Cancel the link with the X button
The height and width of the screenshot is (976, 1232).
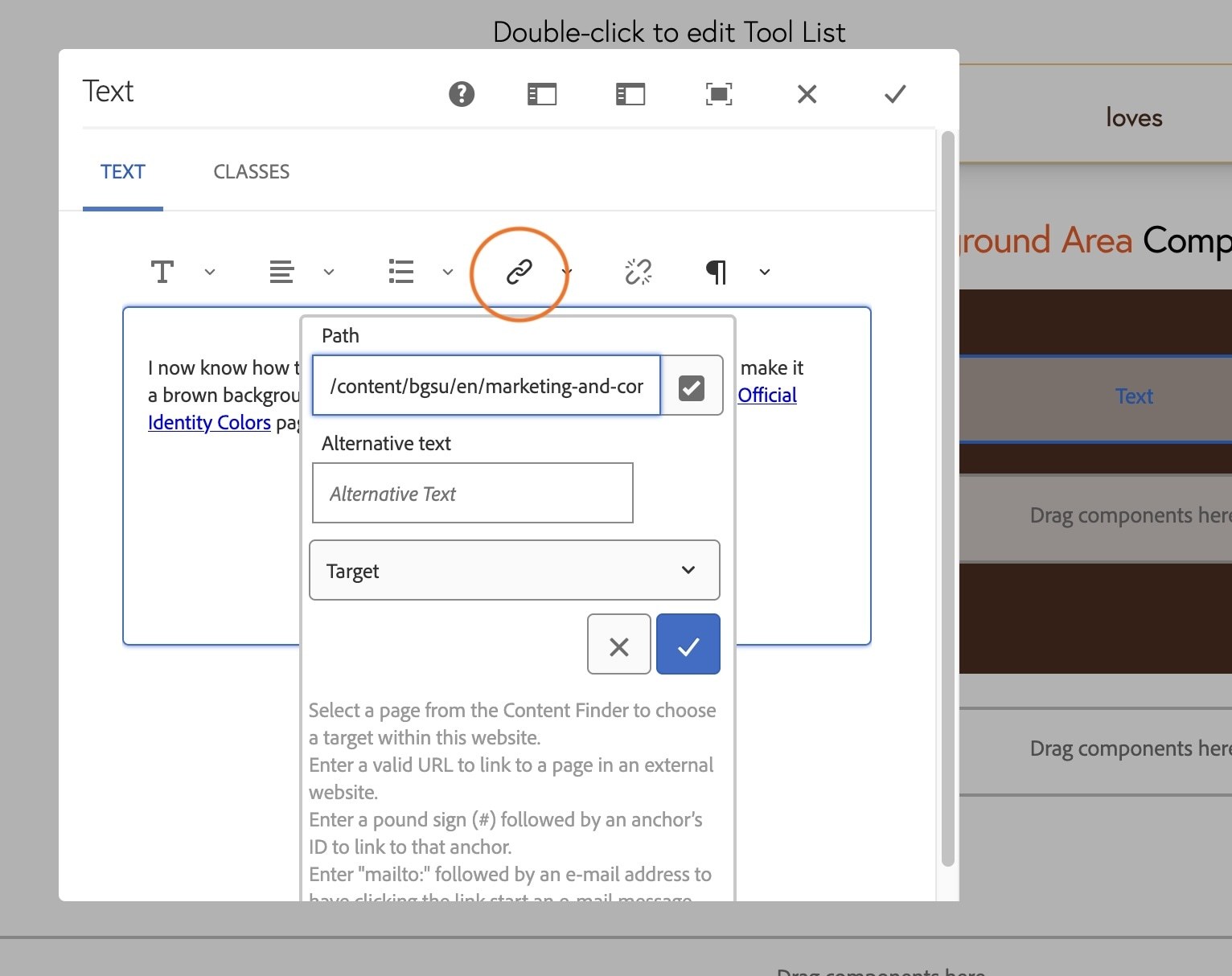(x=619, y=645)
